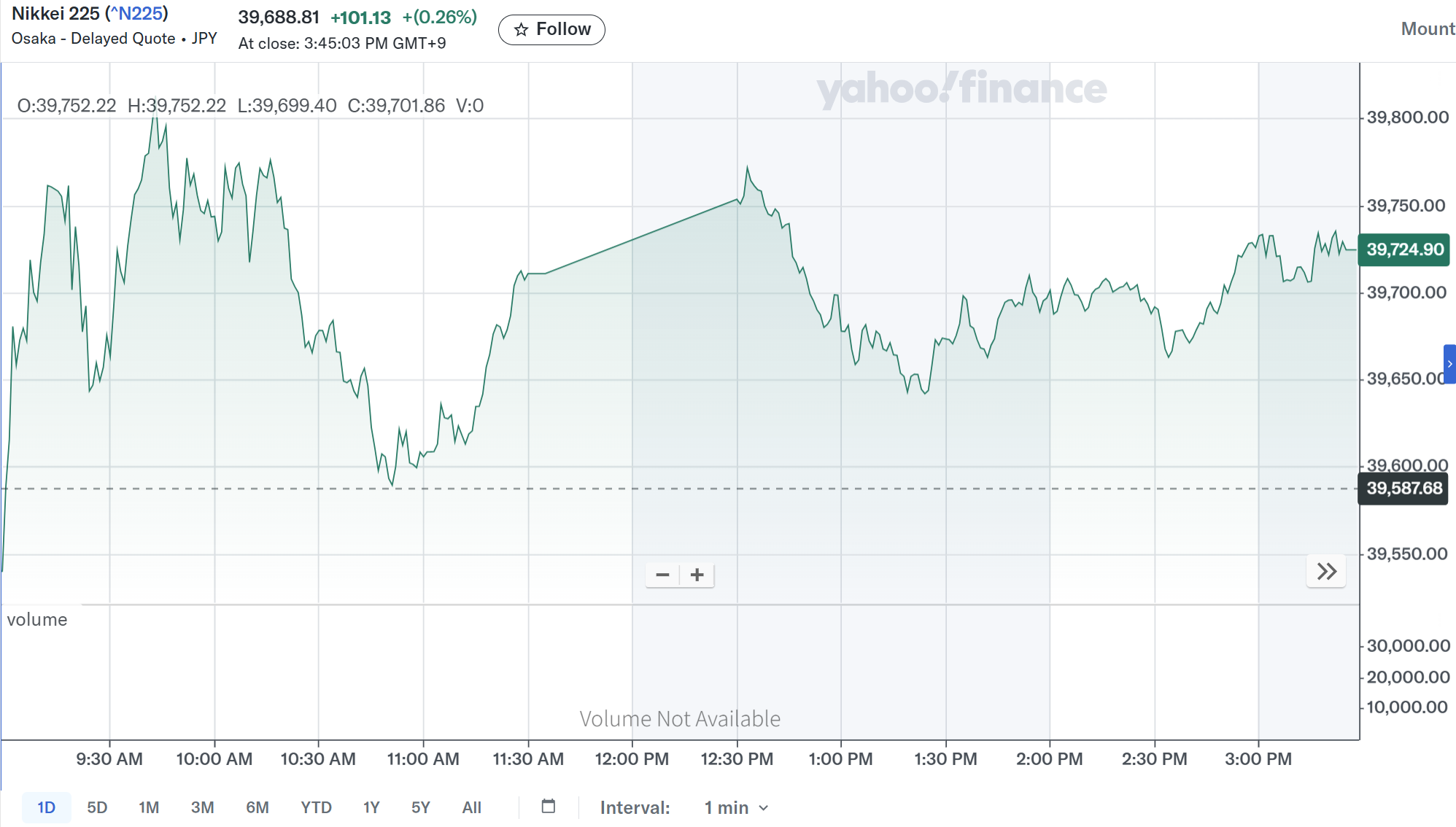The image size is (1456, 827).
Task: Click the 10,000.00 volume axis label
Action: pyautogui.click(x=1407, y=707)
